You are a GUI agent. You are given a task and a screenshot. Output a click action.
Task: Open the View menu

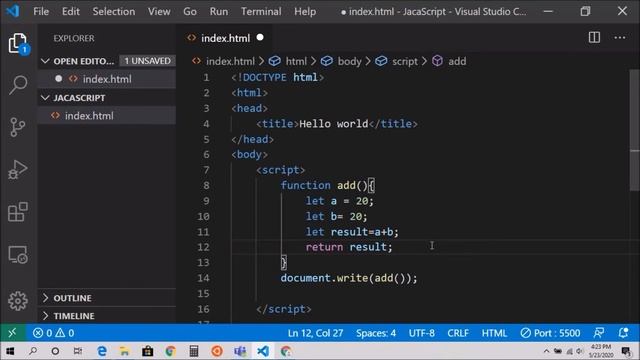(x=159, y=11)
